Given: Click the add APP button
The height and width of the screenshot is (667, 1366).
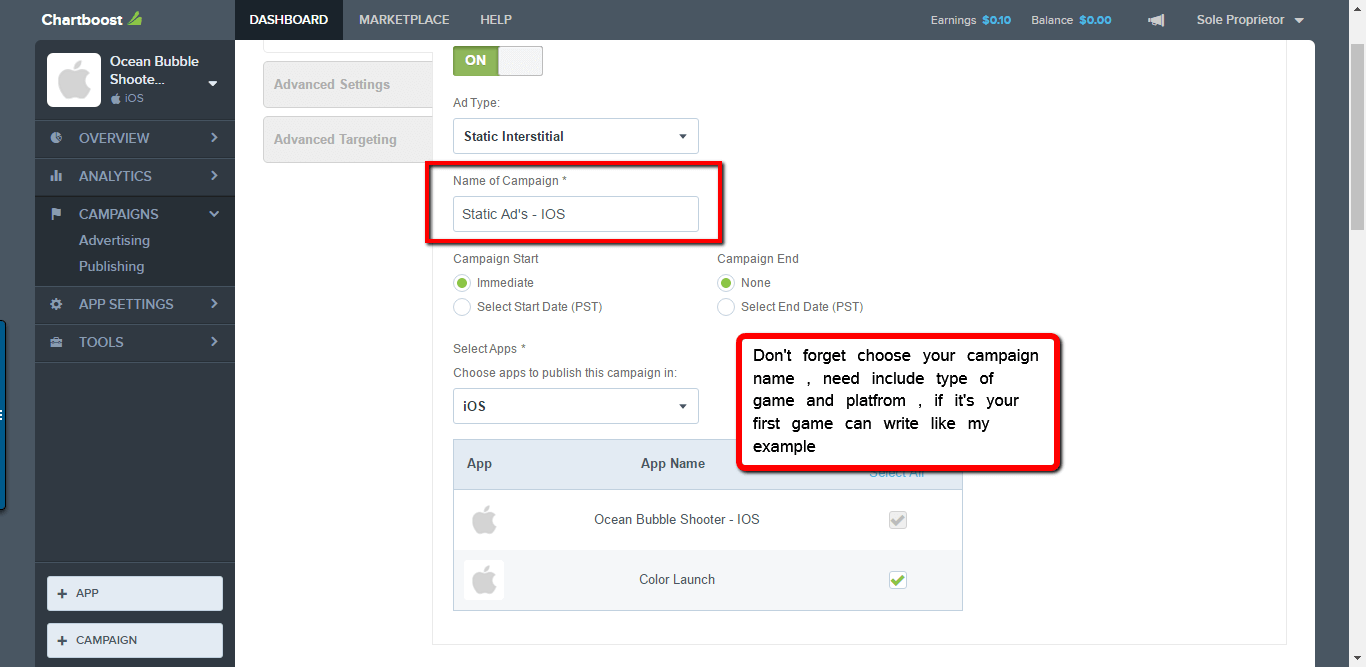Looking at the screenshot, I should point(135,593).
